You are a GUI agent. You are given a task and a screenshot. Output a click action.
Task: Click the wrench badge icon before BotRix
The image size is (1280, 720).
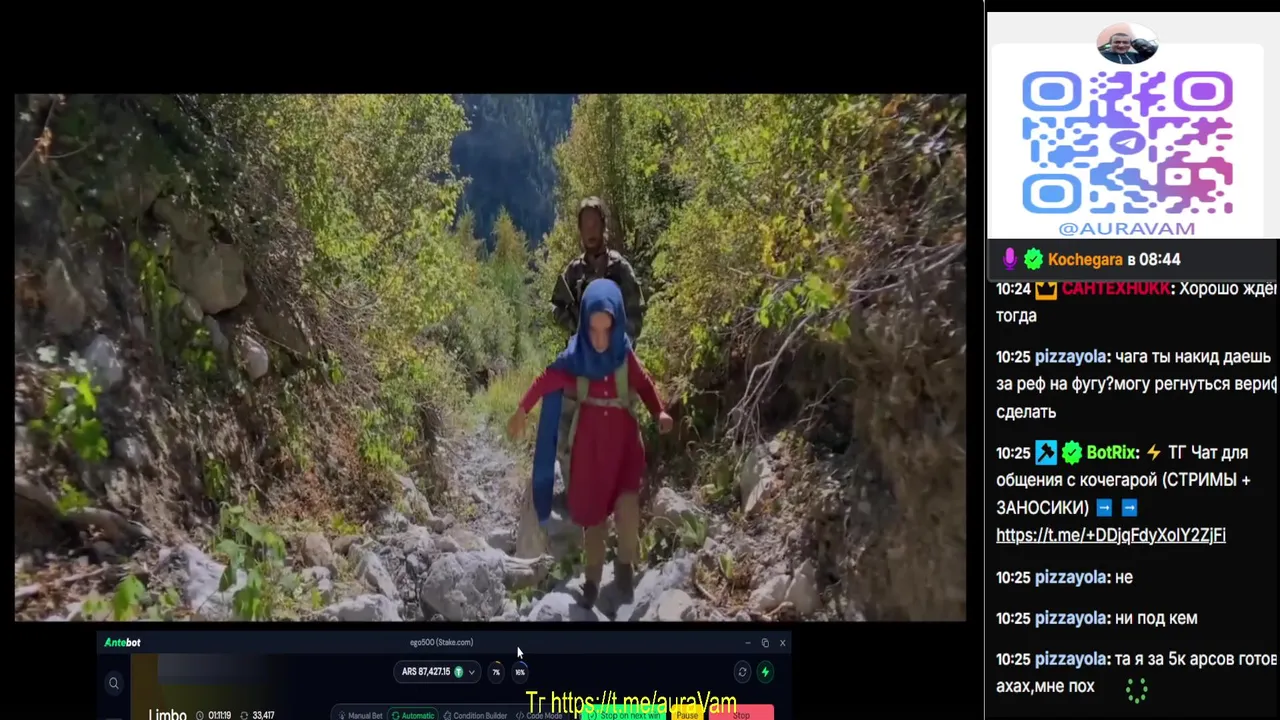[1045, 452]
